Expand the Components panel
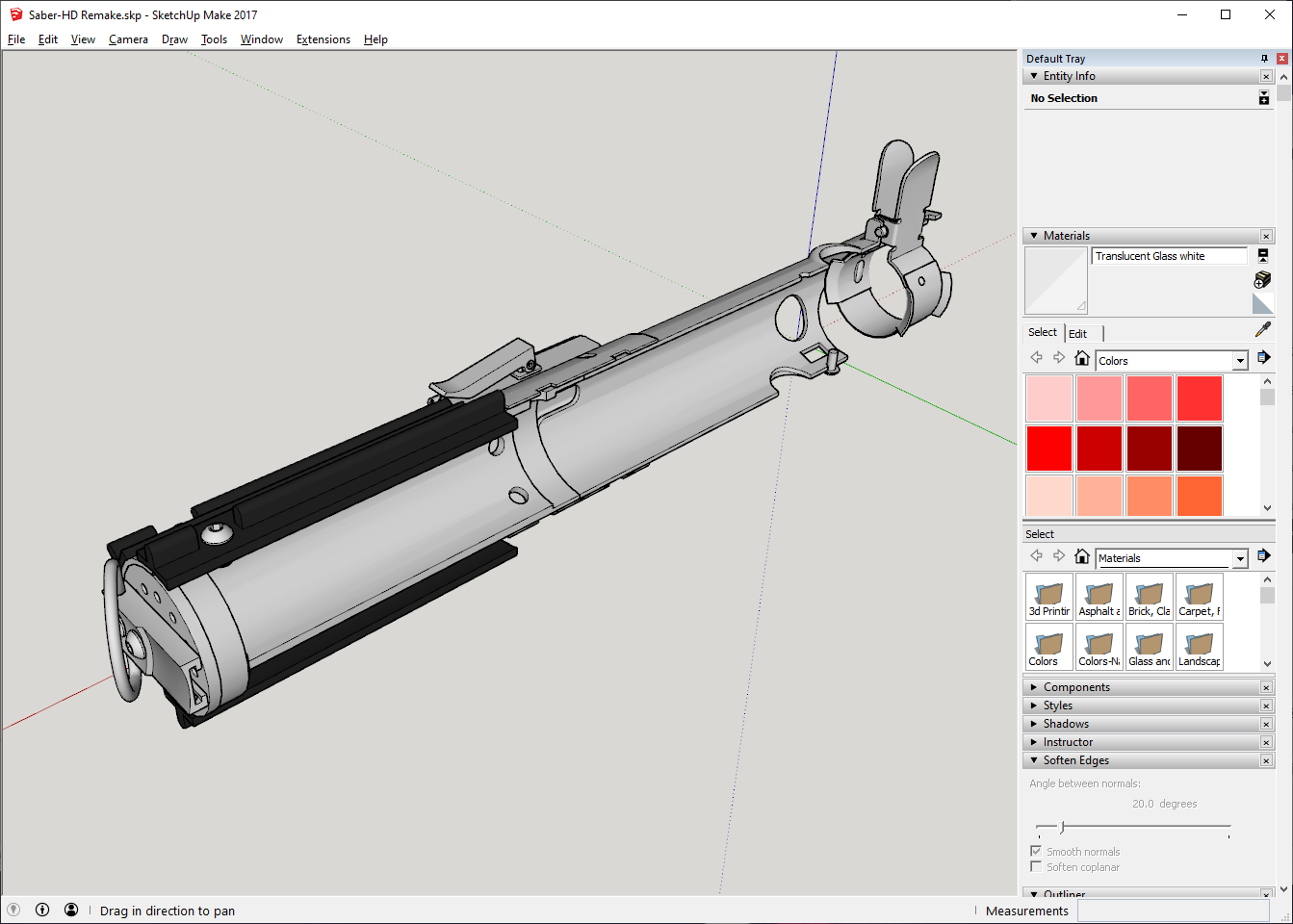This screenshot has height=924, width=1293. (1034, 687)
